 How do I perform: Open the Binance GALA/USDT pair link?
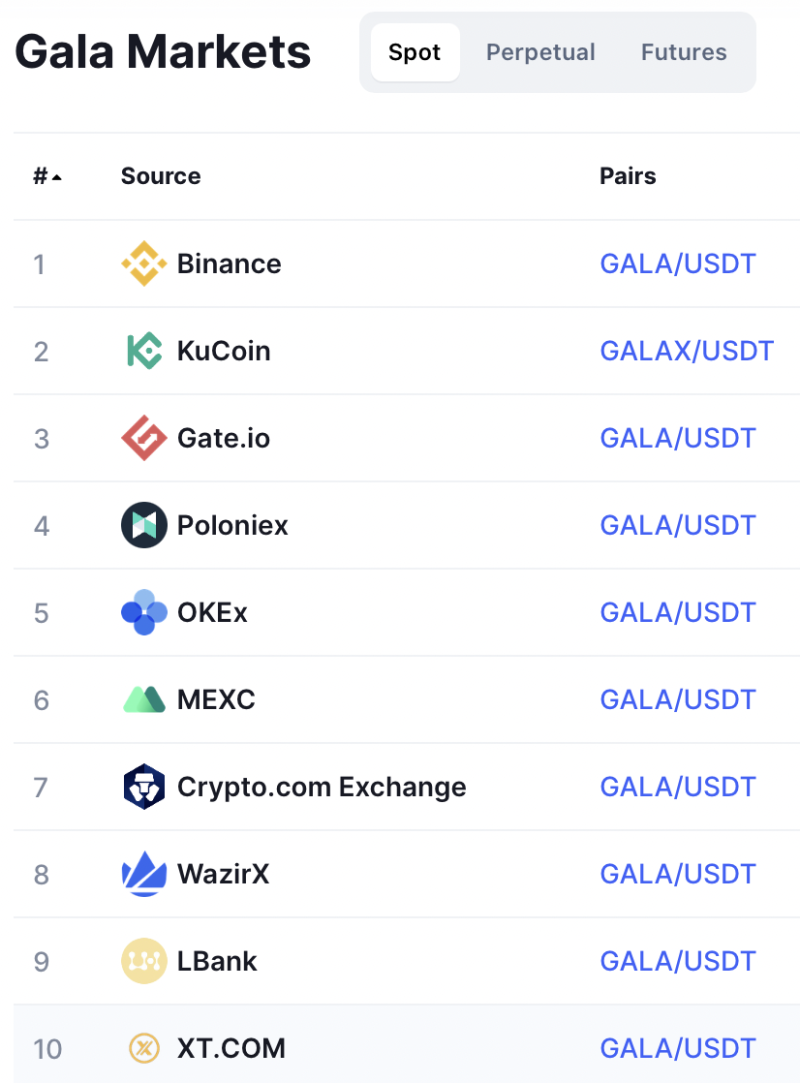[x=678, y=263]
